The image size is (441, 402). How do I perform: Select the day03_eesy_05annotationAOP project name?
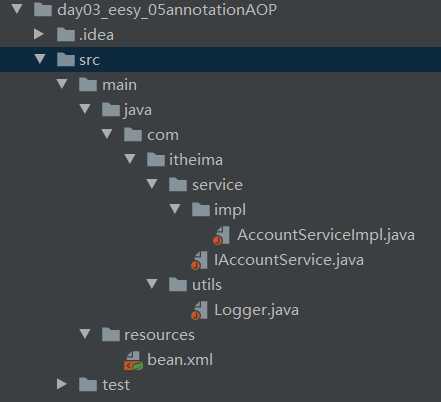167,10
